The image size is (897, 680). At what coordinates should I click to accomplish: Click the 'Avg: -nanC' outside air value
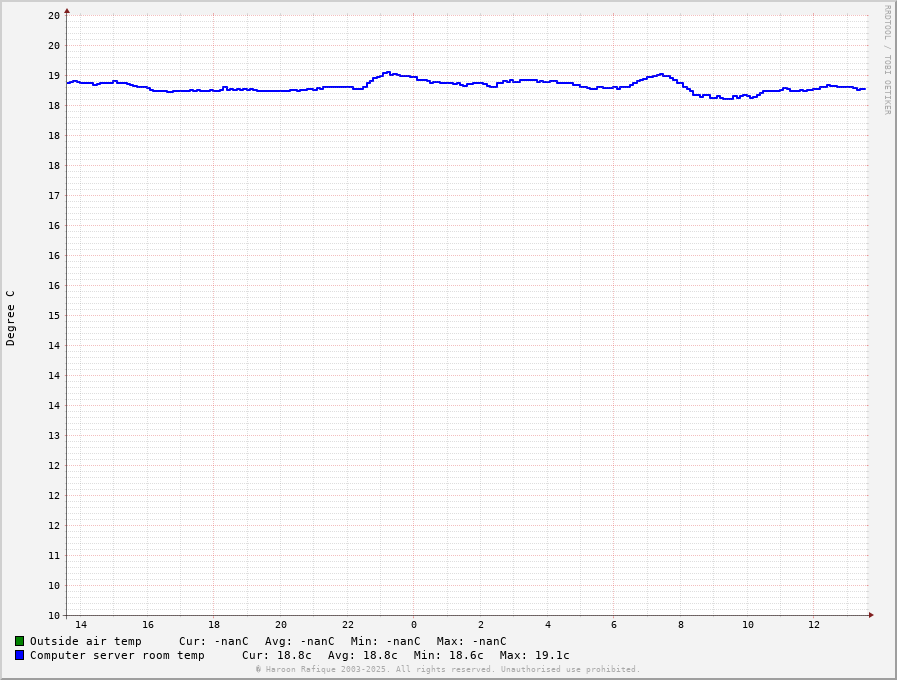(299, 641)
